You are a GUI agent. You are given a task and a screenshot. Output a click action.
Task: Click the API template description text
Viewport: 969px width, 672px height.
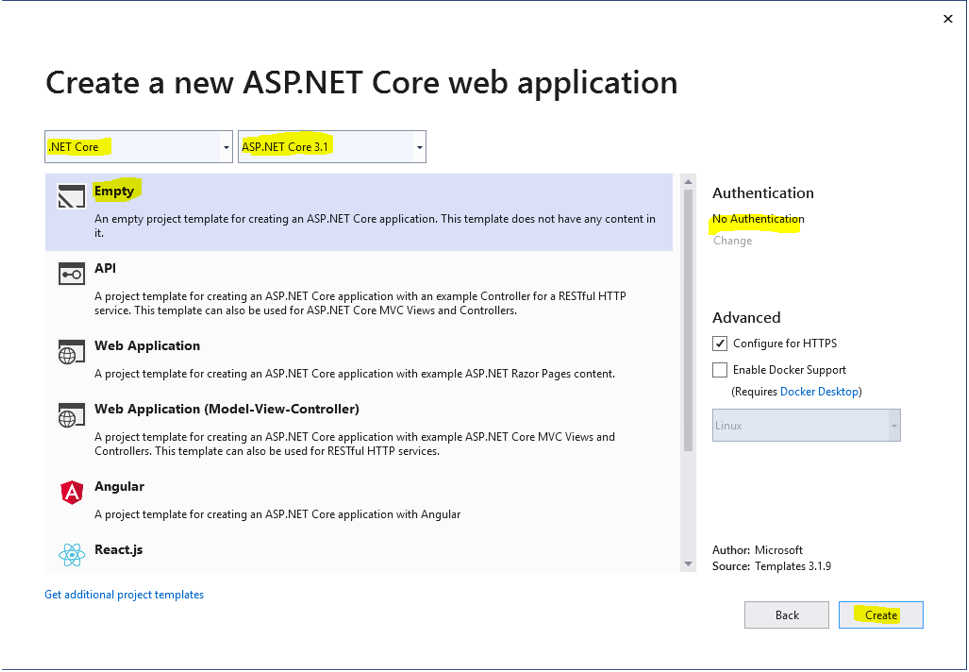(360, 303)
